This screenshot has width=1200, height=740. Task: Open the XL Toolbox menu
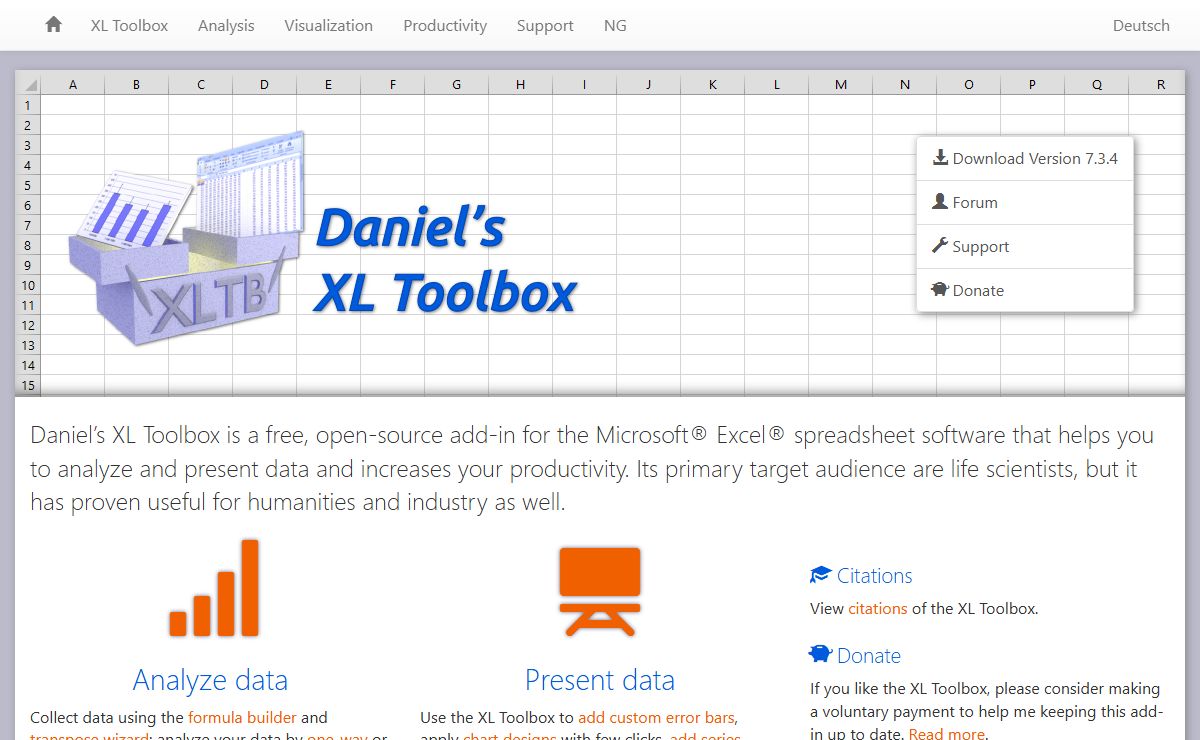[129, 26]
